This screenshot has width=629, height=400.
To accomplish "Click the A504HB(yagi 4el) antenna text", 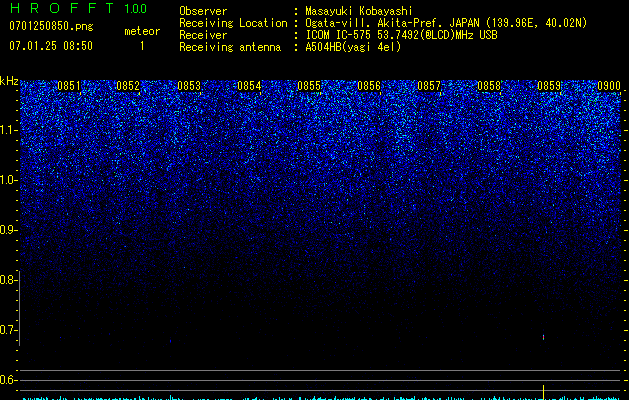I will tap(353, 47).
